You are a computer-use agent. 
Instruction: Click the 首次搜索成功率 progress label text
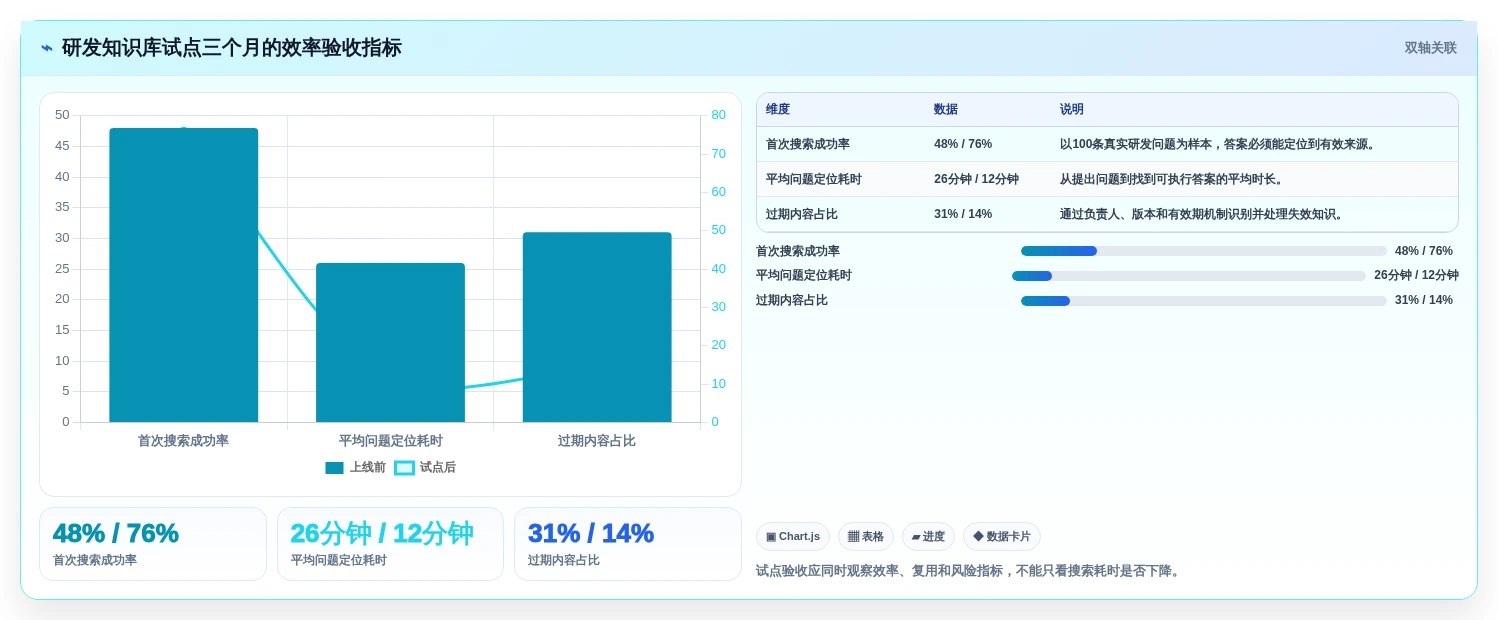798,251
